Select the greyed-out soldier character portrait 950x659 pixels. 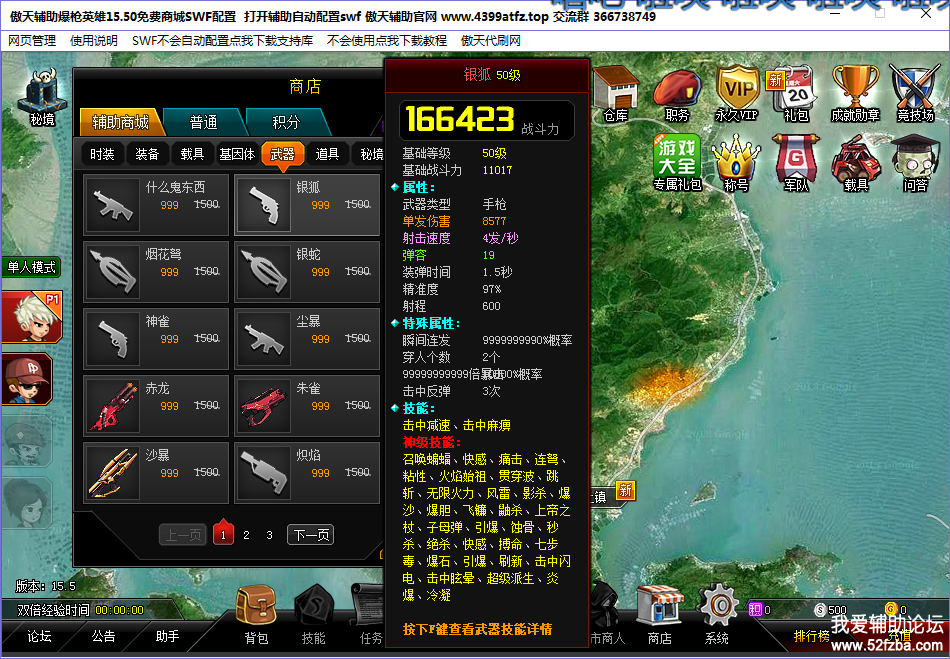pyautogui.click(x=27, y=441)
